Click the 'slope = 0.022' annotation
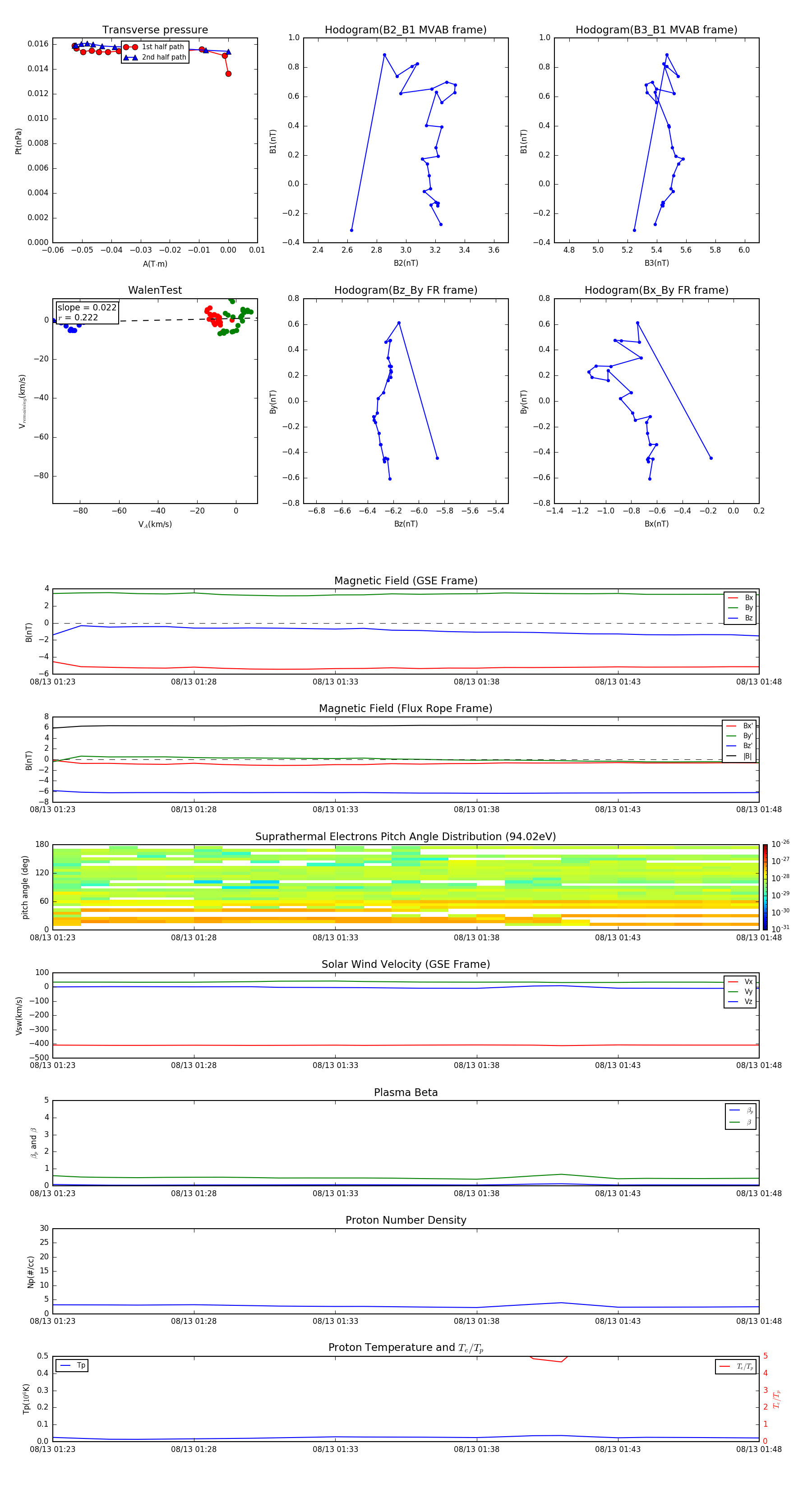This screenshot has height=1489, width=812. 87,308
